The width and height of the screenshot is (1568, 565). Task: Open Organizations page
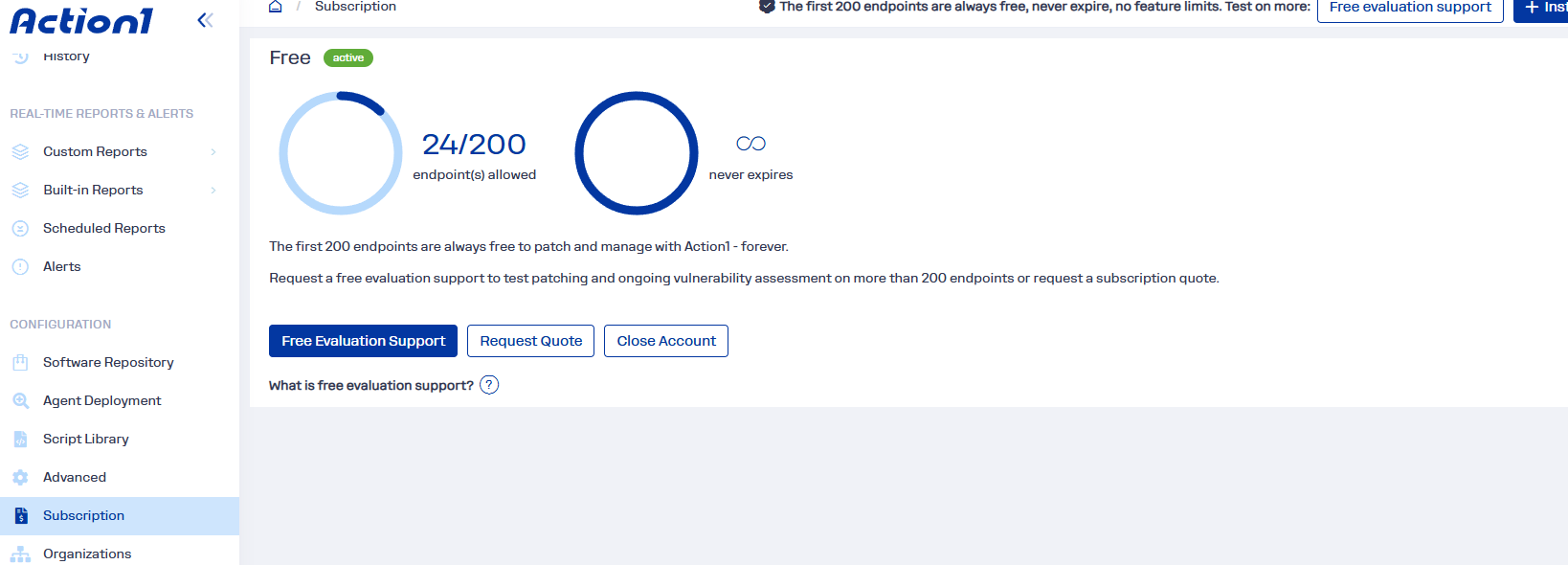click(120, 553)
